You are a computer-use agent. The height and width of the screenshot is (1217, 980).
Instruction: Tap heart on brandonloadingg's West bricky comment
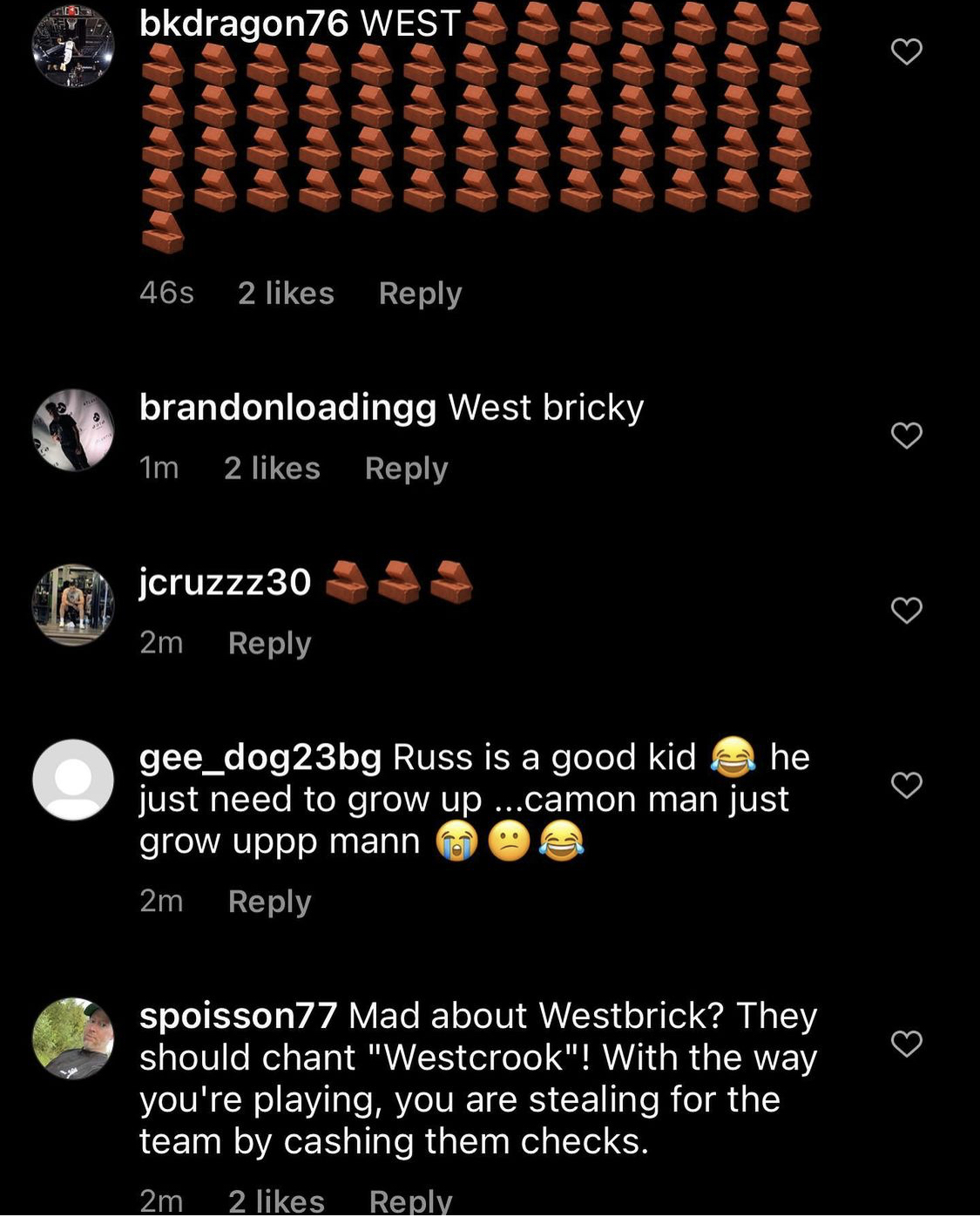[906, 435]
